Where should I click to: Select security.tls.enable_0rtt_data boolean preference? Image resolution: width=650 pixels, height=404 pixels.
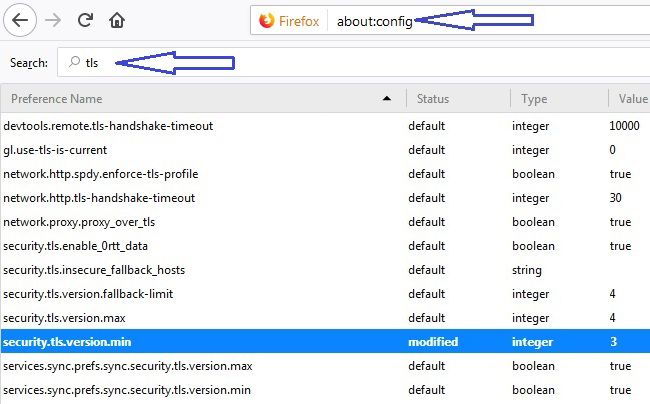325,246
